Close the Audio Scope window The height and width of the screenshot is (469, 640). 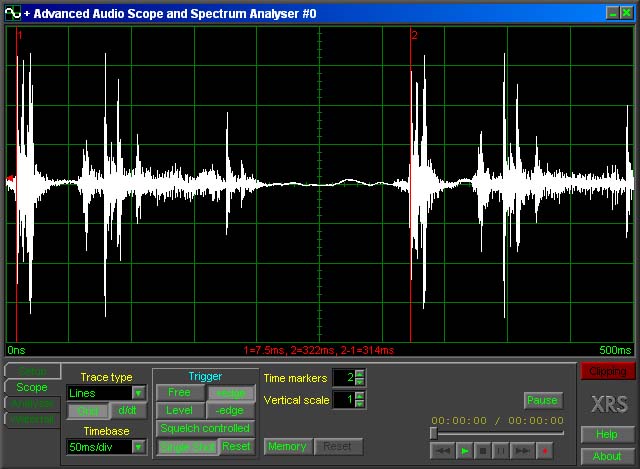627,13
